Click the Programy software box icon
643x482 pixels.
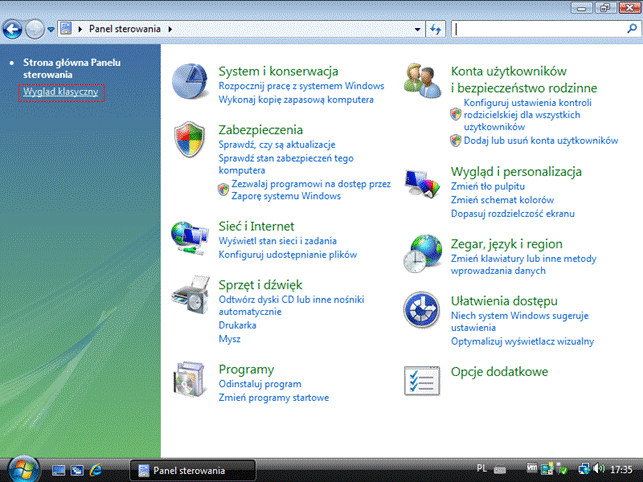[189, 379]
